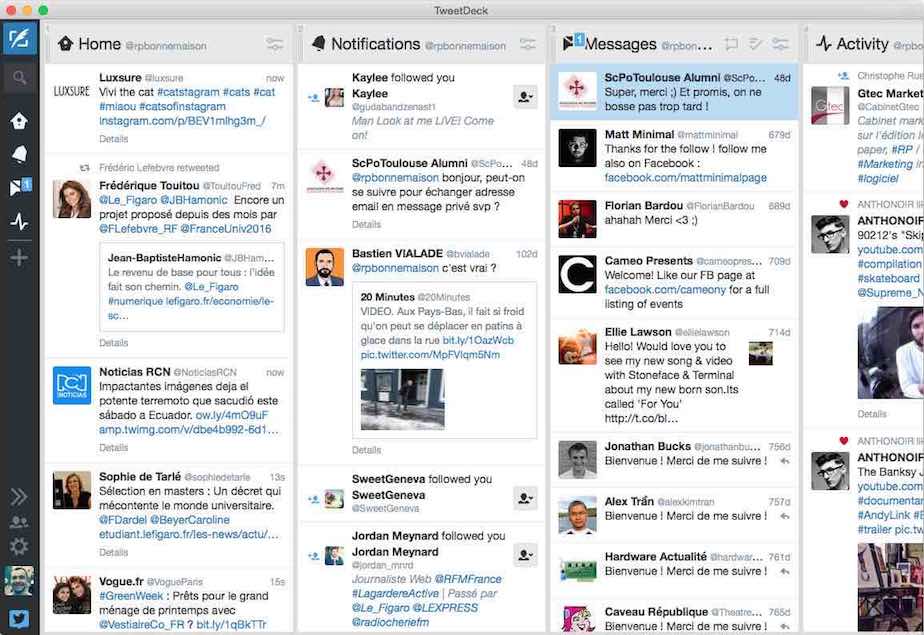Image resolution: width=924 pixels, height=635 pixels.
Task: Click Bastien VIALADE's profile picture
Action: coord(325,267)
